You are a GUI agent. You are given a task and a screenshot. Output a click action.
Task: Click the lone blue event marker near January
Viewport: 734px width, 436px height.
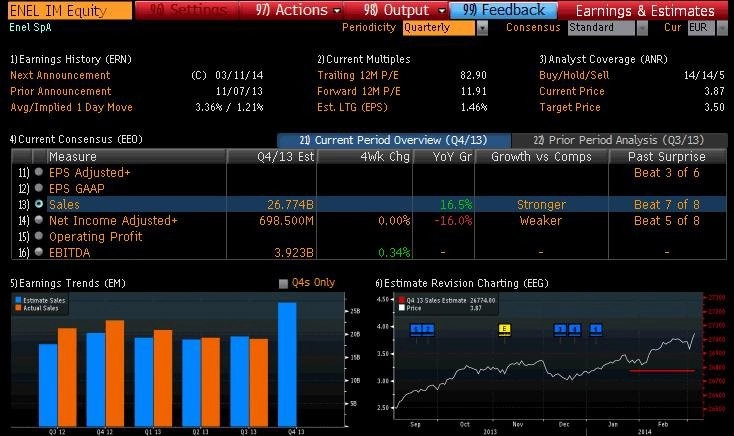click(595, 329)
